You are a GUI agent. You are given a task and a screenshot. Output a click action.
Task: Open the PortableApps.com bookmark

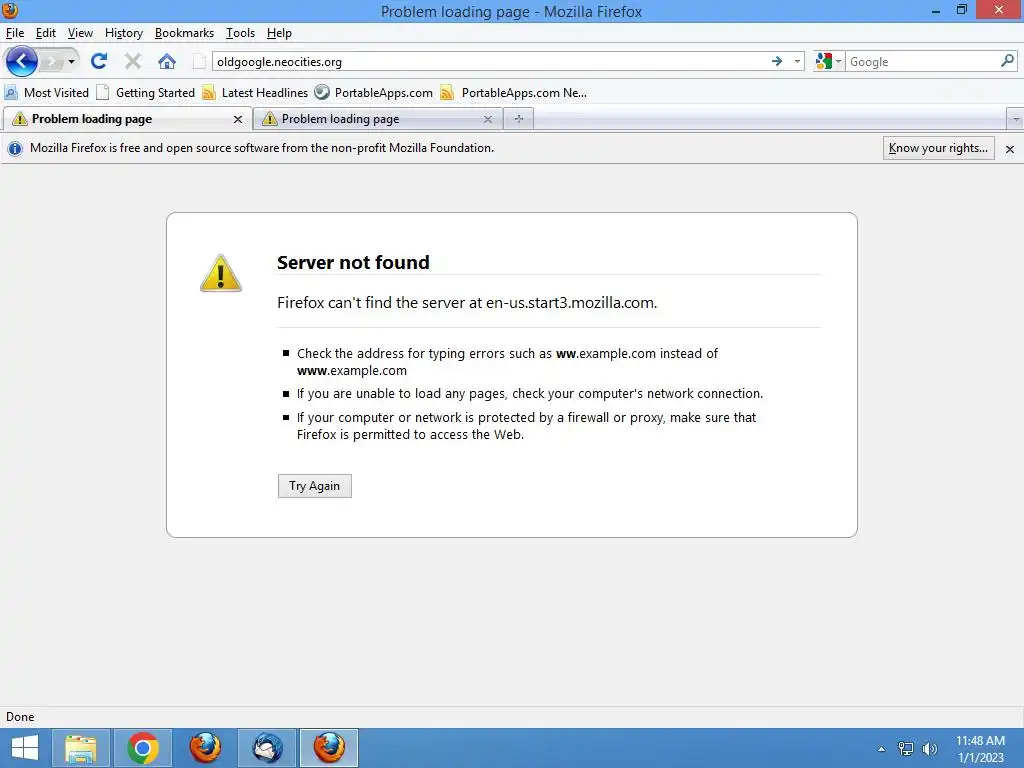click(374, 93)
